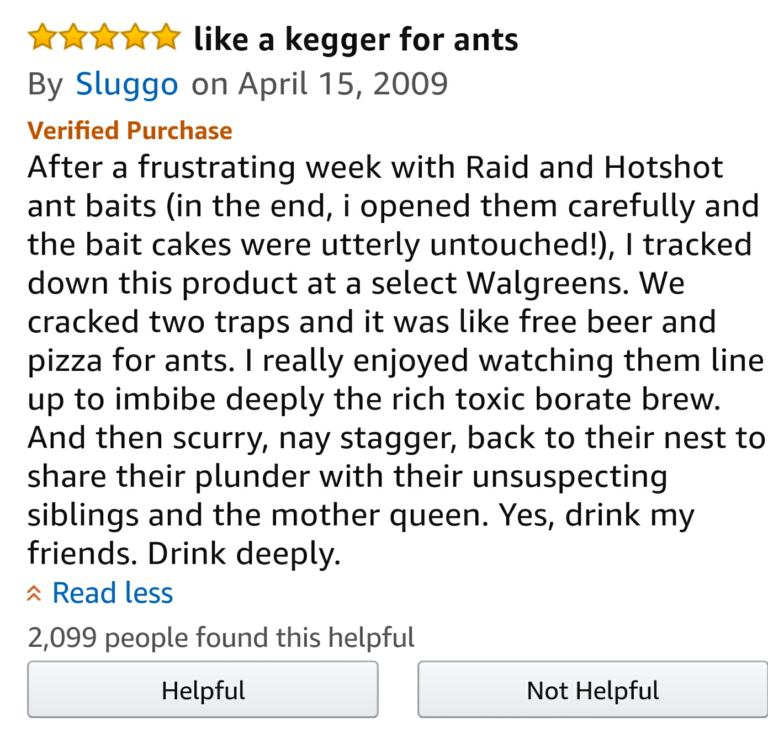Viewport: 768px width, 739px height.
Task: Click the '2,099 people found this helpful' text
Action: tap(221, 637)
